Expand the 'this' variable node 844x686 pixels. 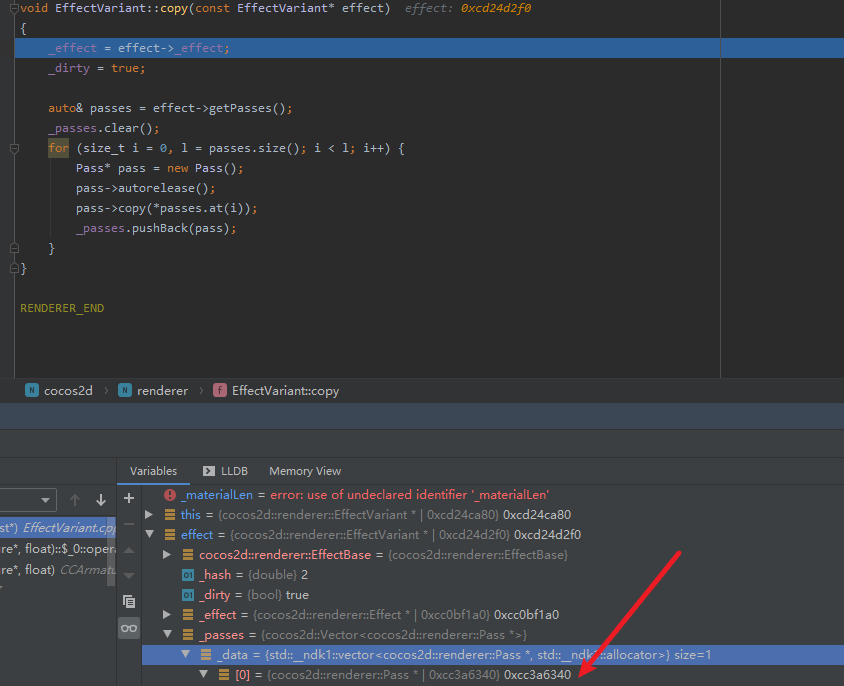click(x=149, y=515)
